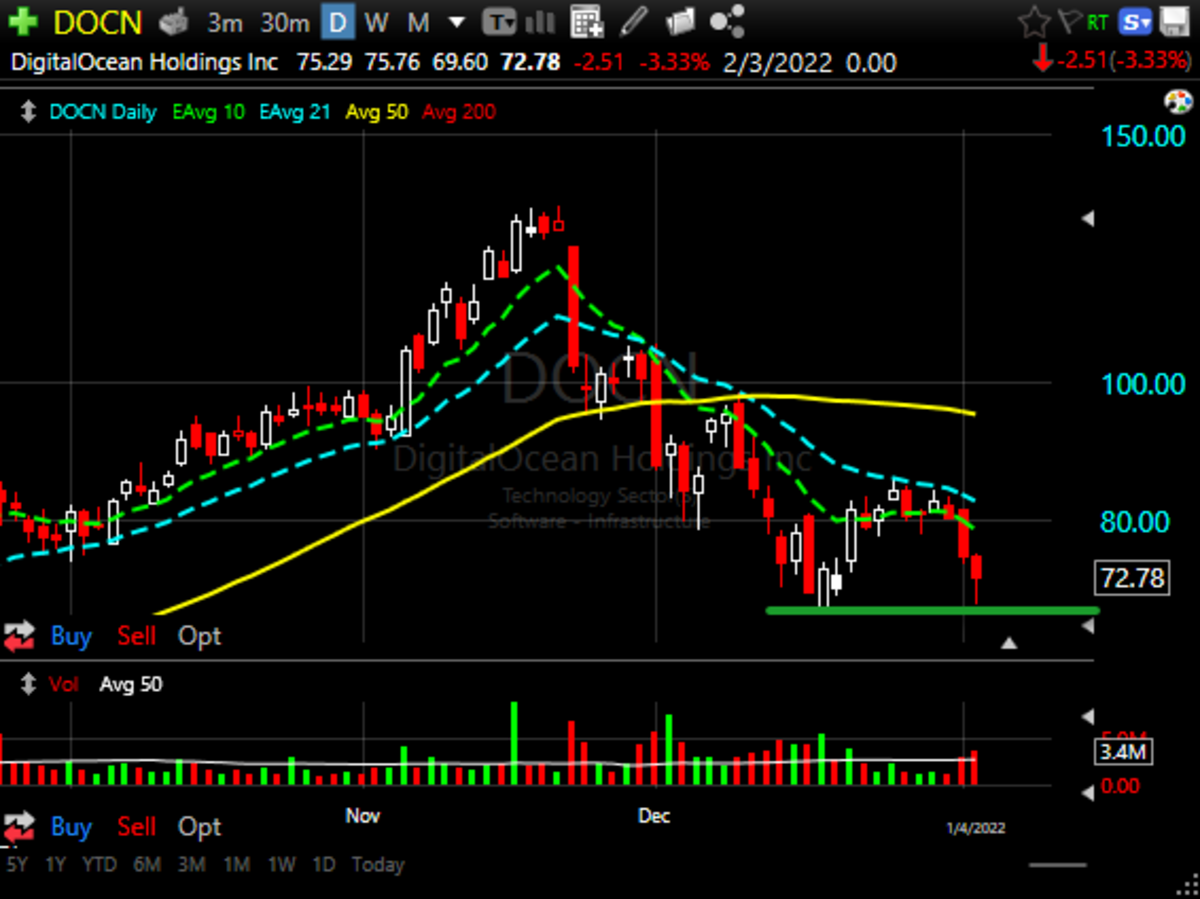Image resolution: width=1200 pixels, height=899 pixels.
Task: Click Buy under the price chart
Action: point(71,636)
